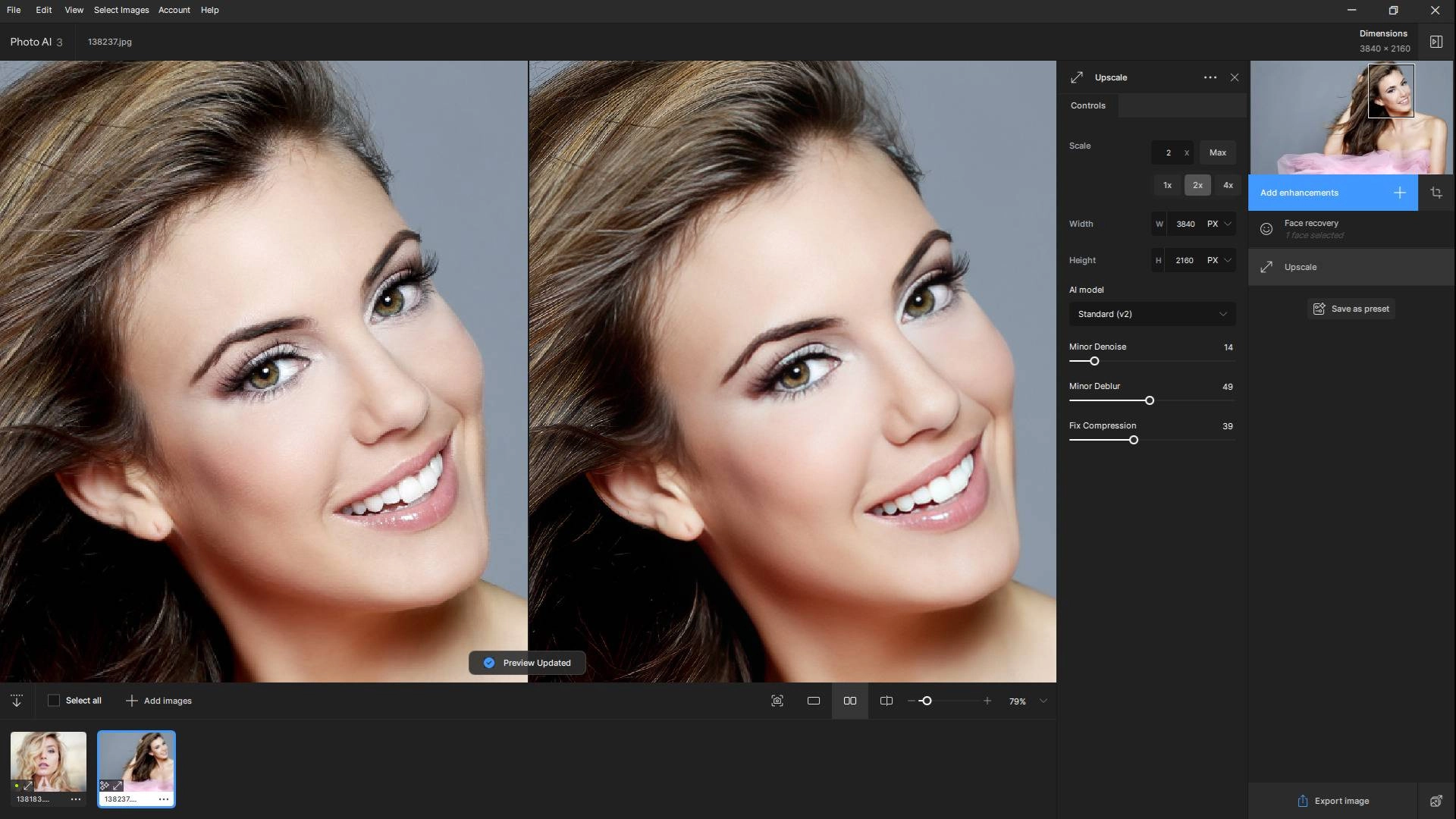Dismiss the Preview Updated notification
The width and height of the screenshot is (1456, 819).
[527, 663]
